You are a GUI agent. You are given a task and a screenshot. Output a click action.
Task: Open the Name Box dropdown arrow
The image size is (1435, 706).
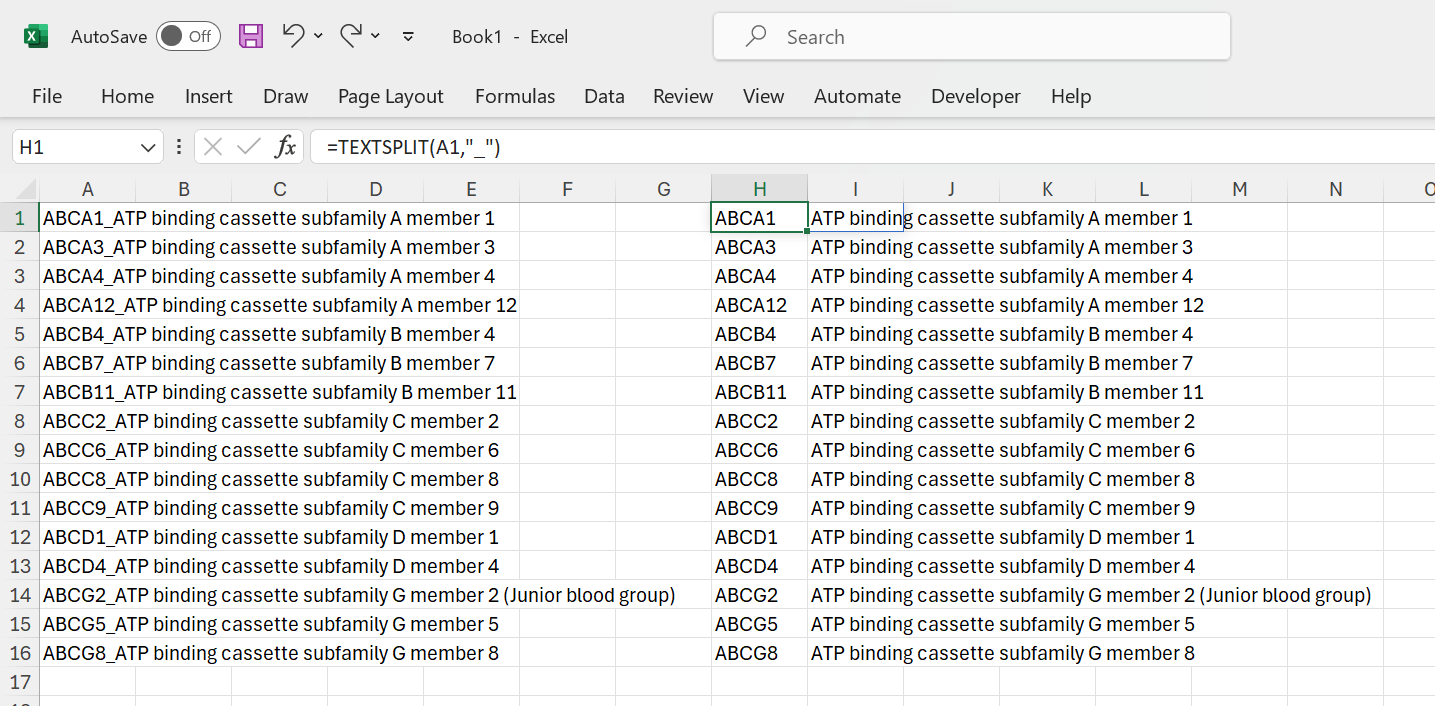coord(148,148)
